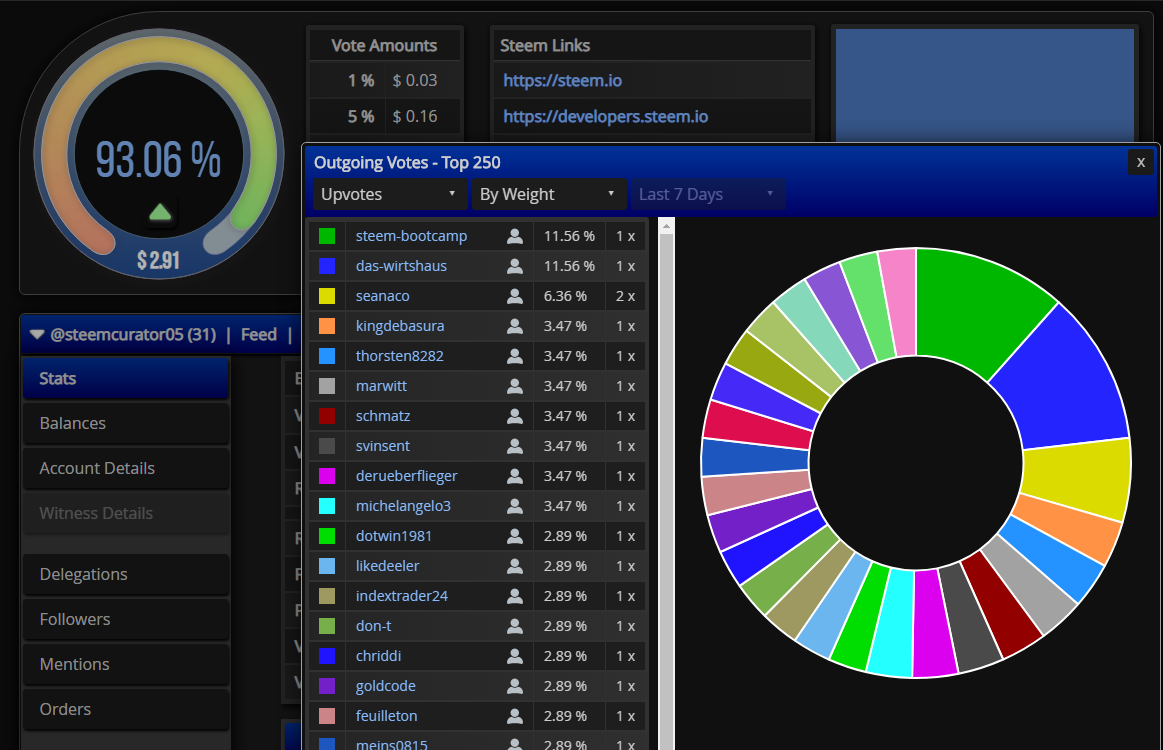This screenshot has height=750, width=1163.
Task: Click the person icon beside seanaco
Action: 515,296
